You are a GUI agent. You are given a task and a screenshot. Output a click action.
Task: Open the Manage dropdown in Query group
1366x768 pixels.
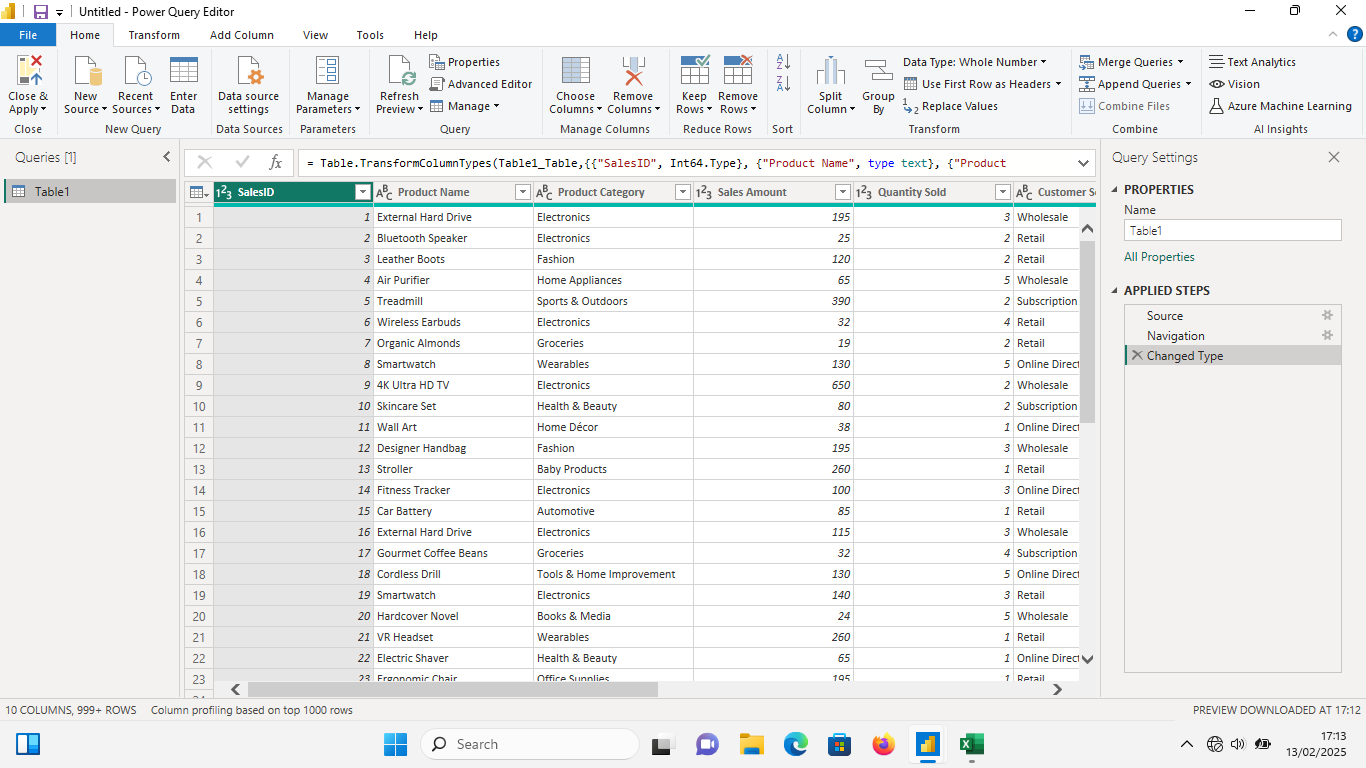pyautogui.click(x=465, y=106)
